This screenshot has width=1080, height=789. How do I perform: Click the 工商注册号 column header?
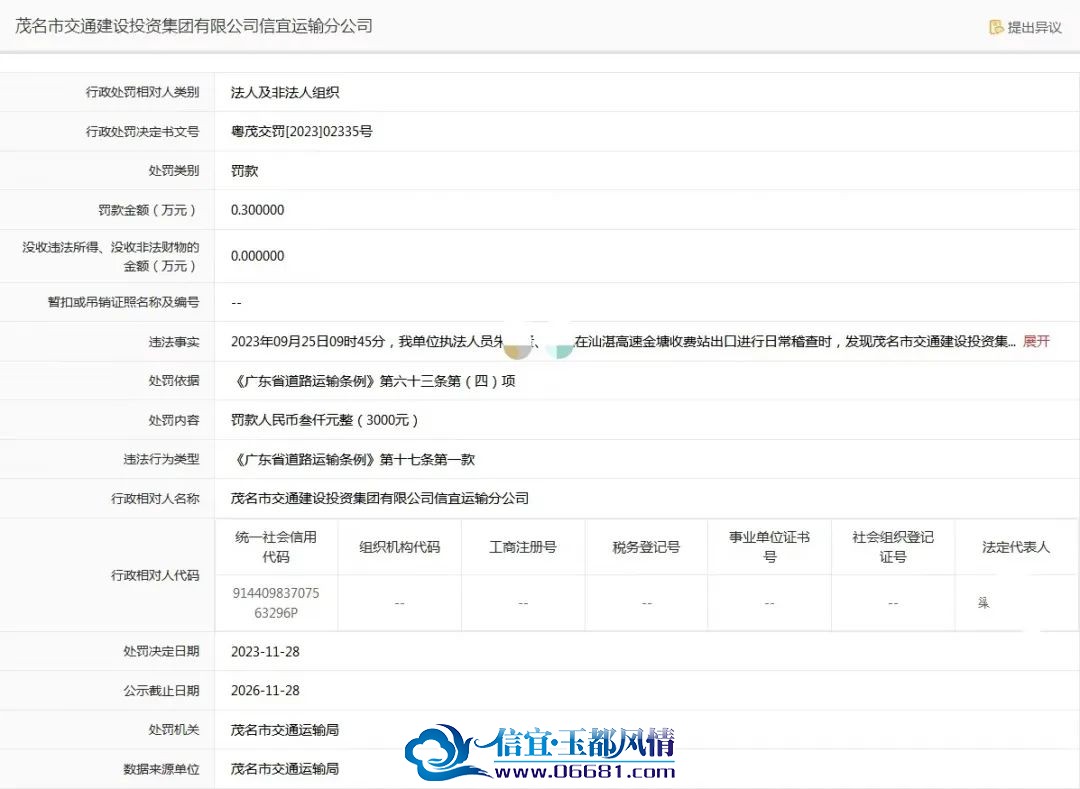pos(523,547)
